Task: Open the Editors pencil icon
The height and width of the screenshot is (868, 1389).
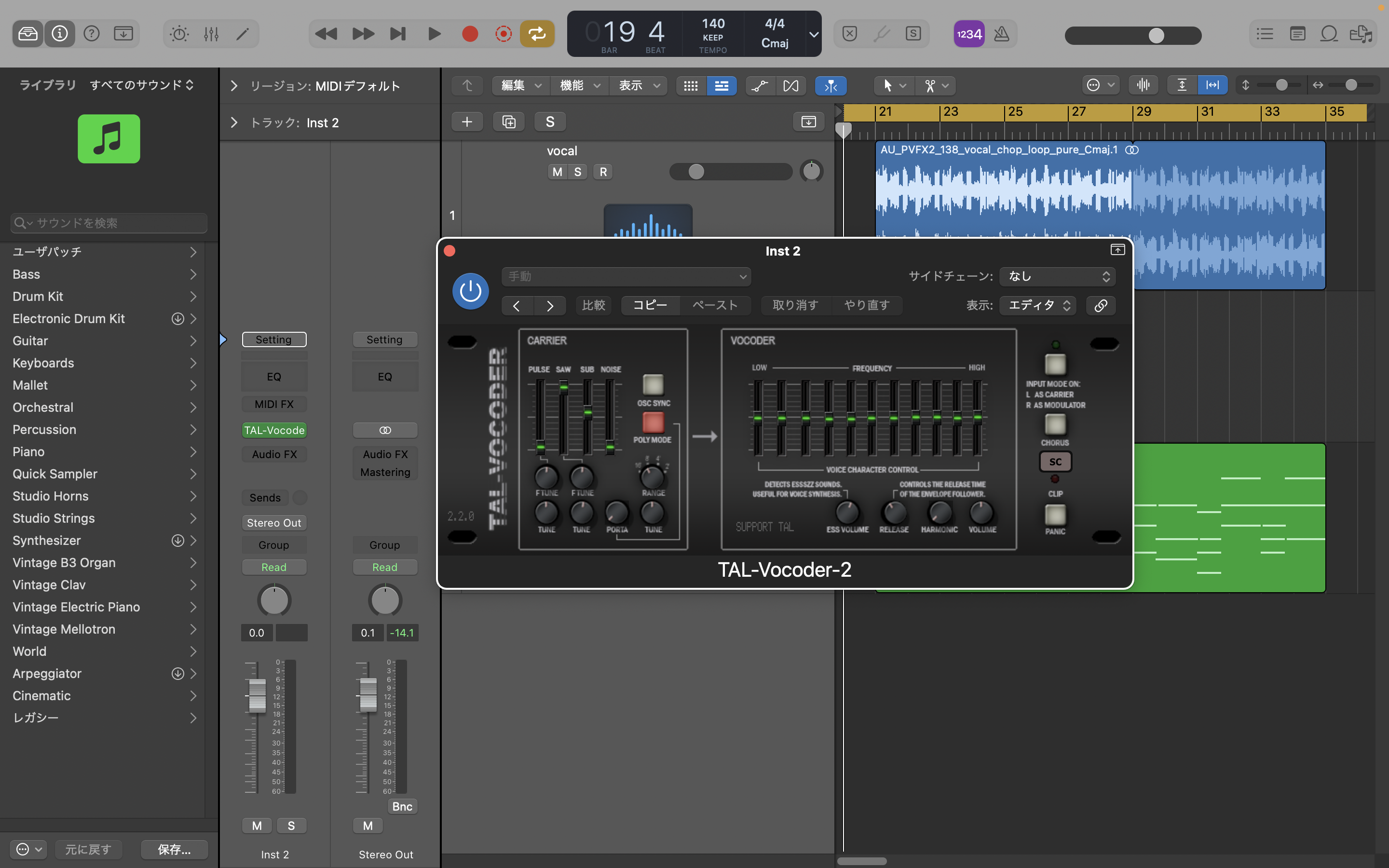Action: click(x=243, y=34)
